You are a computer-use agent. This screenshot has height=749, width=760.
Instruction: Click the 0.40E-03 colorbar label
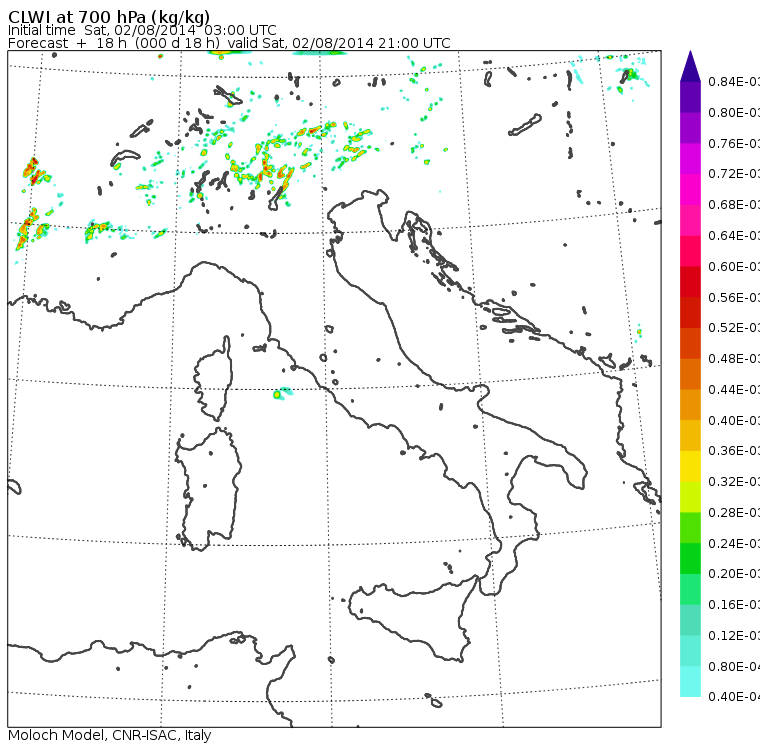click(x=734, y=420)
